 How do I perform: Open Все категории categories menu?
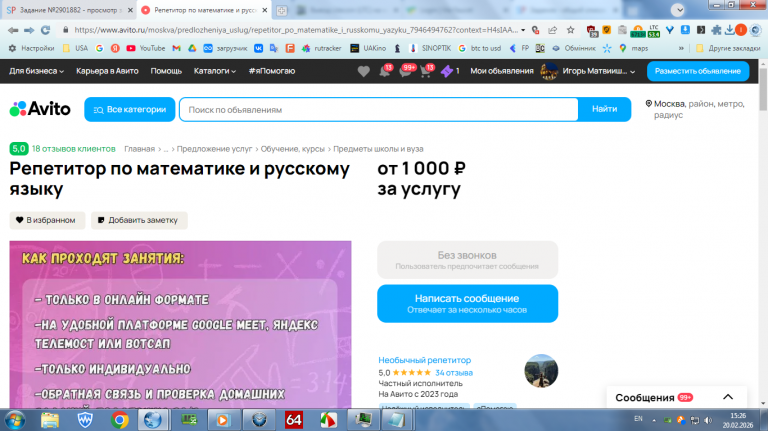pos(129,109)
